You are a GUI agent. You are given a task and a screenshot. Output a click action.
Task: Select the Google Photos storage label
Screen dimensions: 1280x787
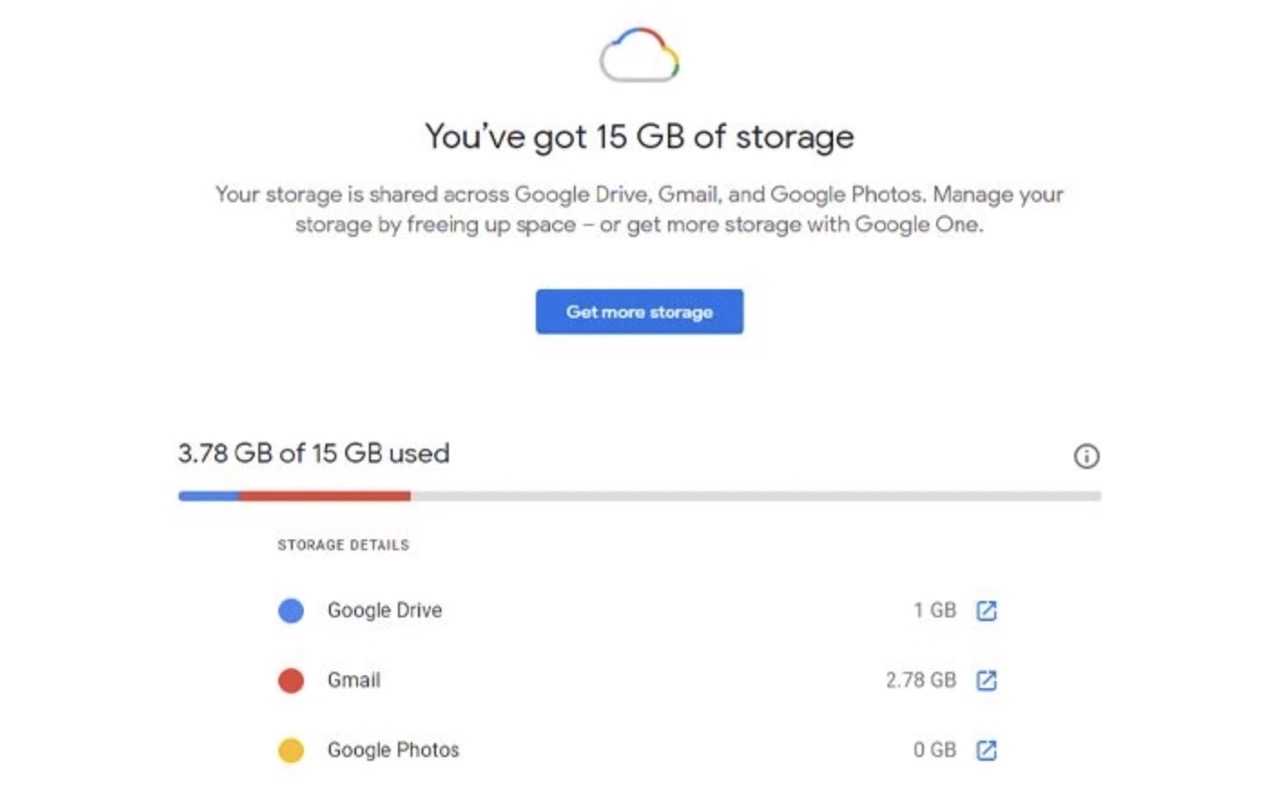coord(393,750)
